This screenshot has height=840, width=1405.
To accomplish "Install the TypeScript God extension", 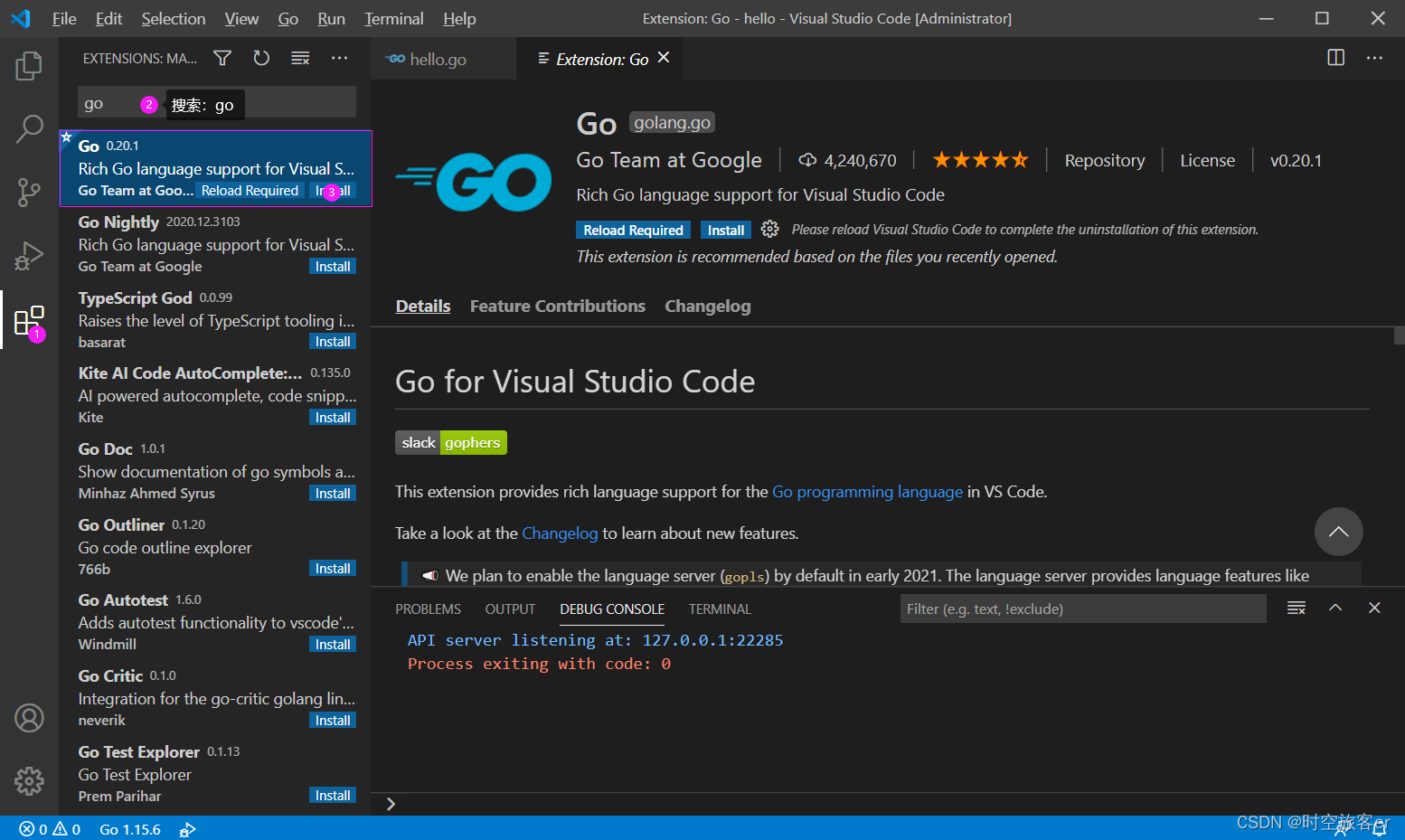I will (333, 342).
